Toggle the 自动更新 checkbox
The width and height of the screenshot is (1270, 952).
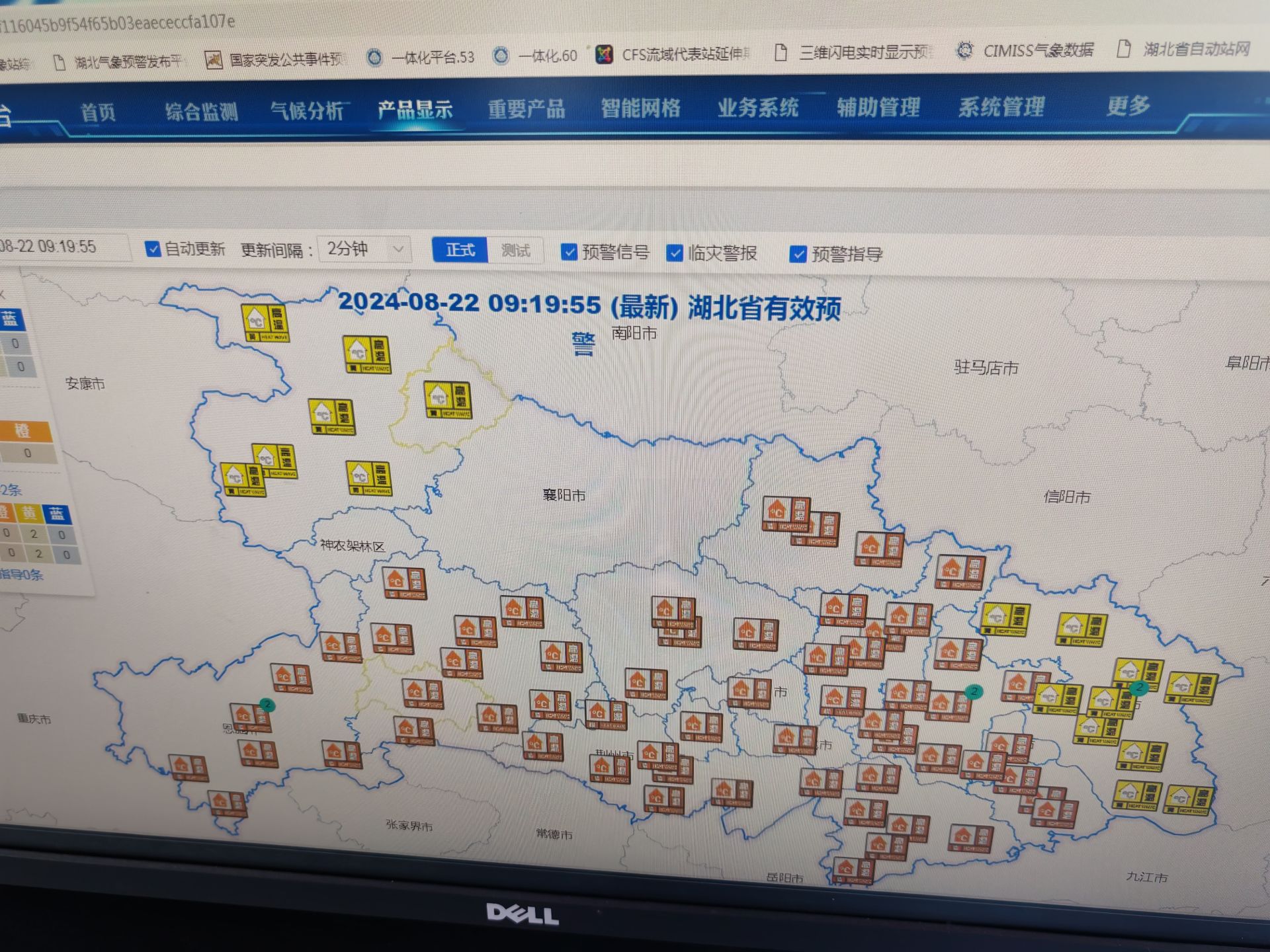click(x=153, y=249)
